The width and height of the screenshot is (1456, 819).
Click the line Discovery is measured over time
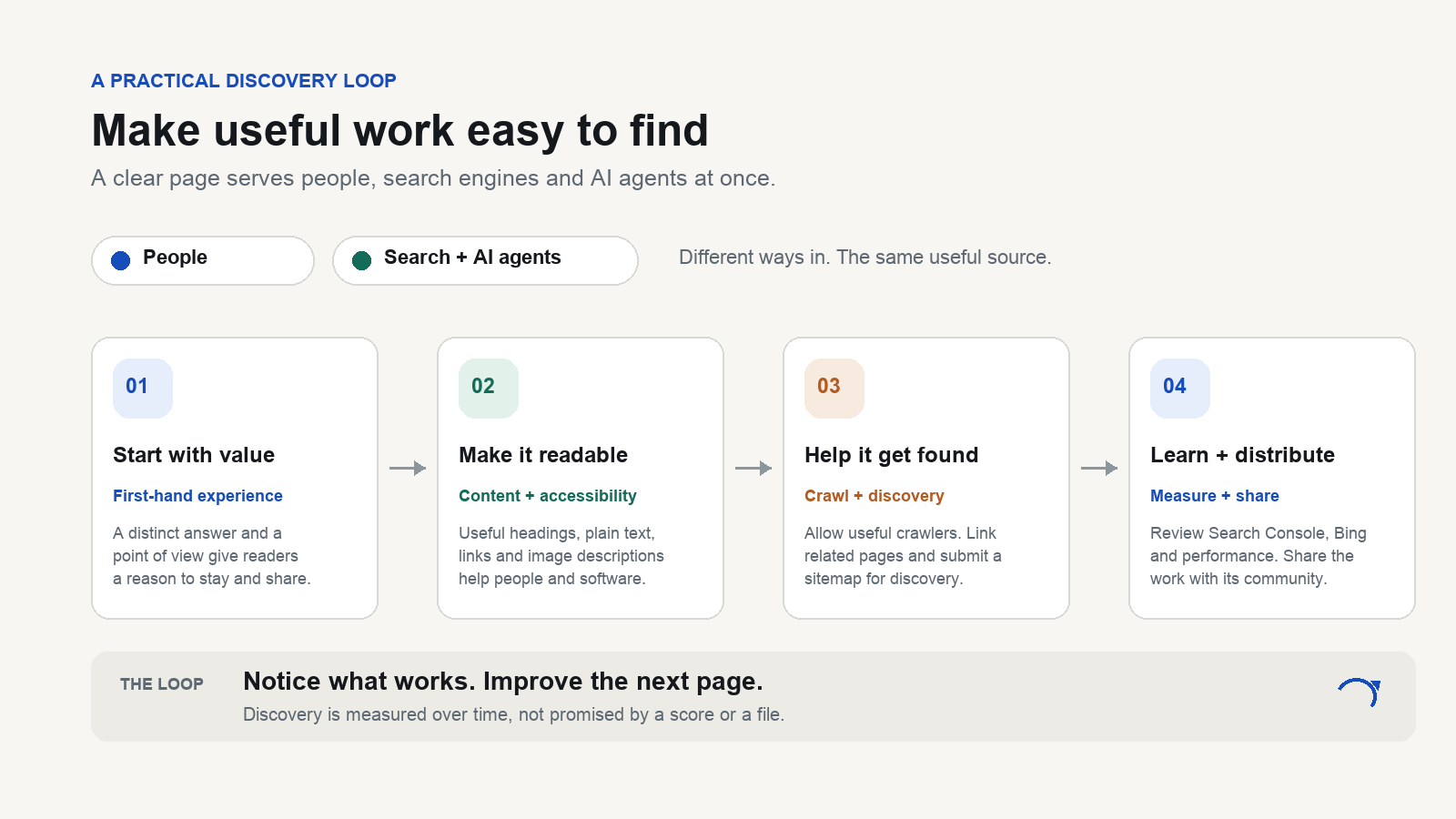[514, 714]
